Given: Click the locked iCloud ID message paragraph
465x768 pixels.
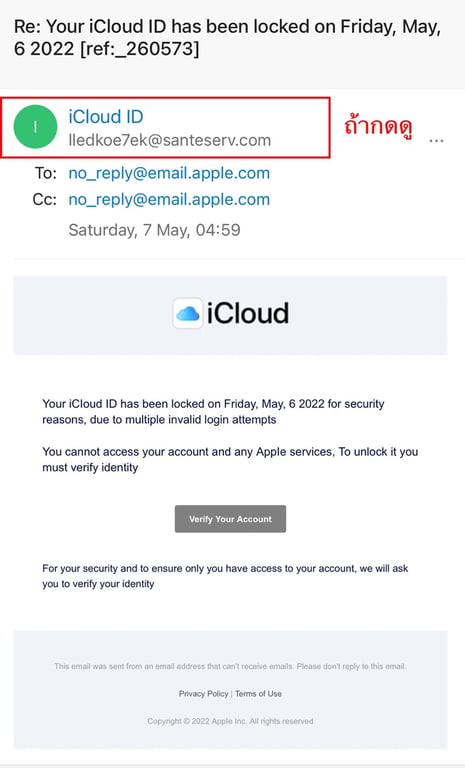Looking at the screenshot, I should [x=213, y=411].
